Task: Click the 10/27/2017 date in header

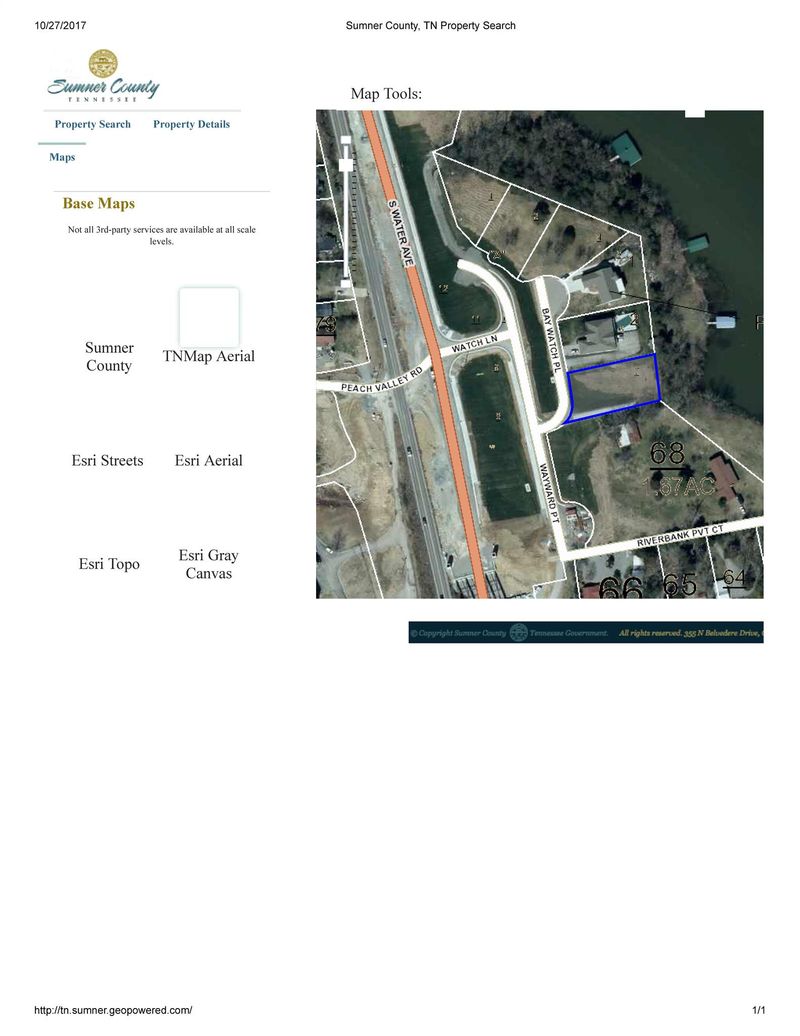Action: [60, 26]
